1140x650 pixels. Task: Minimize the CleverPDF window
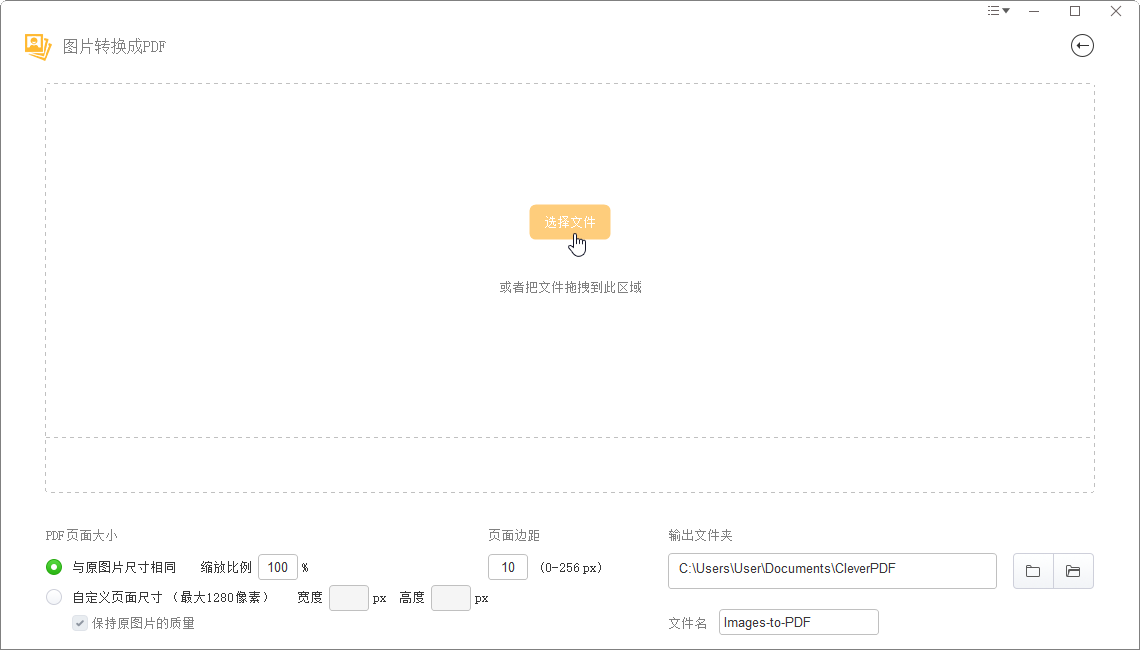1035,10
